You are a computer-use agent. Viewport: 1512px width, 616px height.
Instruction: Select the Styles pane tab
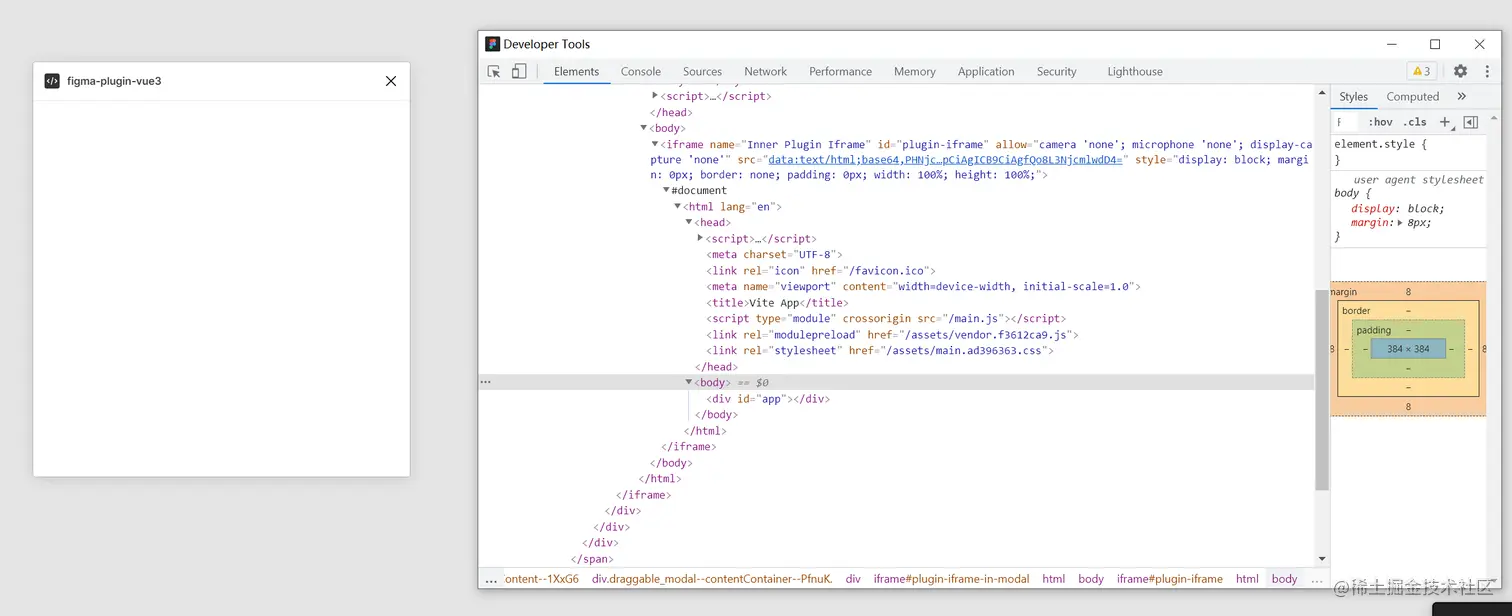click(x=1353, y=96)
